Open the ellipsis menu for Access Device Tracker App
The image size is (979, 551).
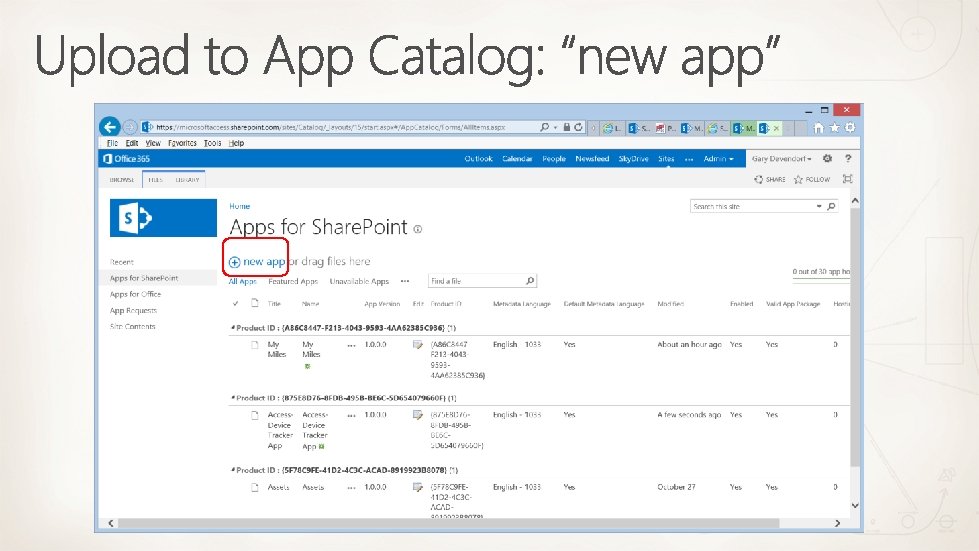click(x=351, y=416)
